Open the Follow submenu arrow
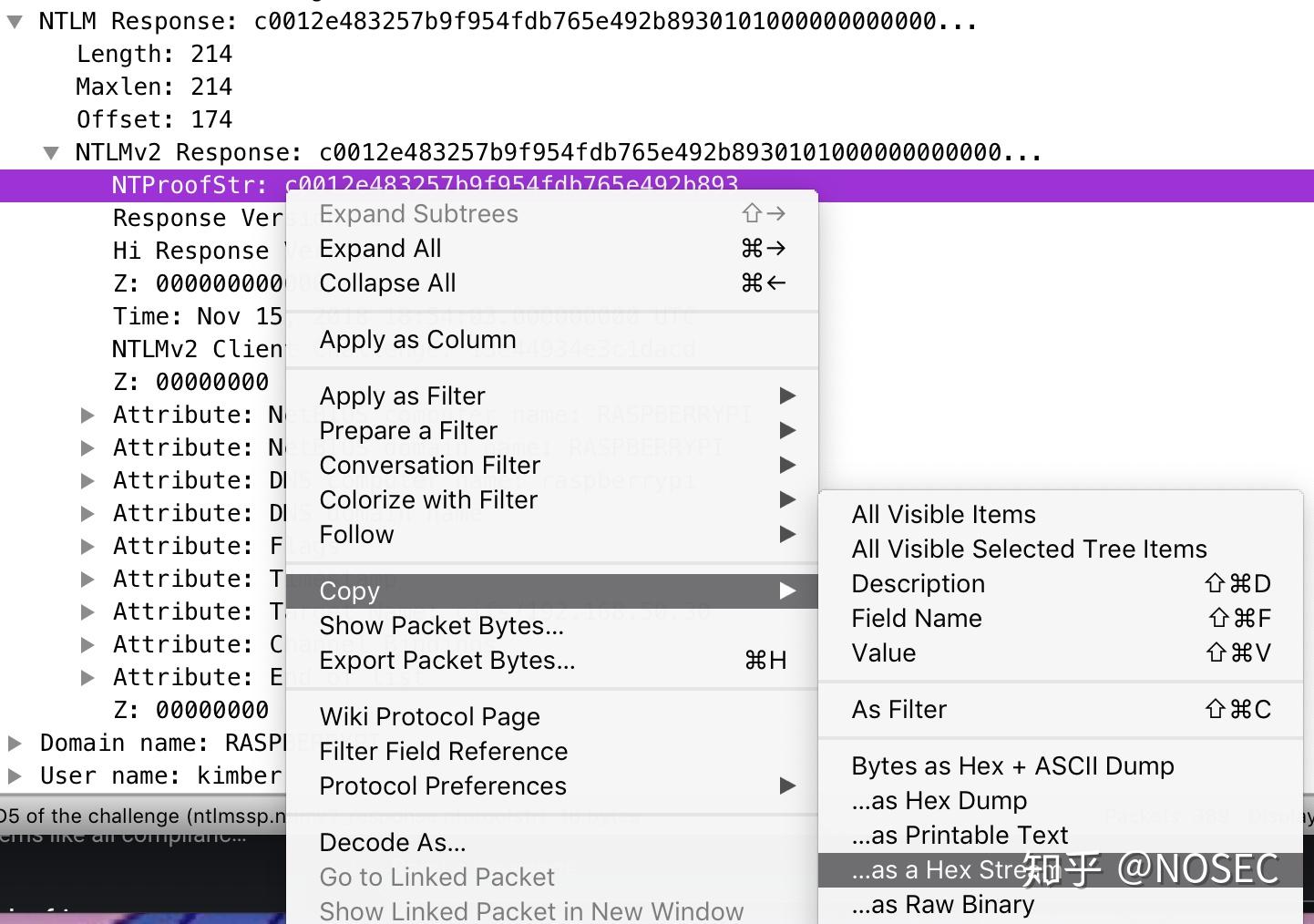Screen dimensions: 1314x924 (787, 534)
